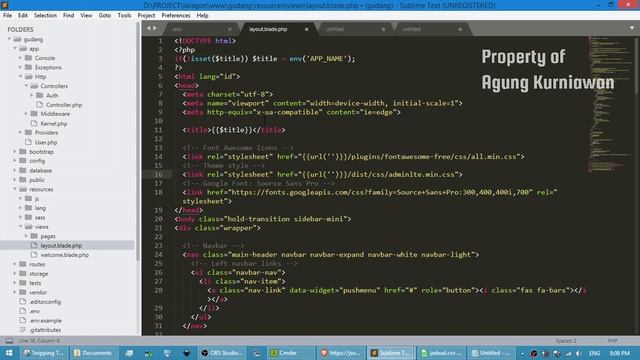This screenshot has height=360, width=640.
Task: Expand the Providers folder
Action: [x=20, y=132]
